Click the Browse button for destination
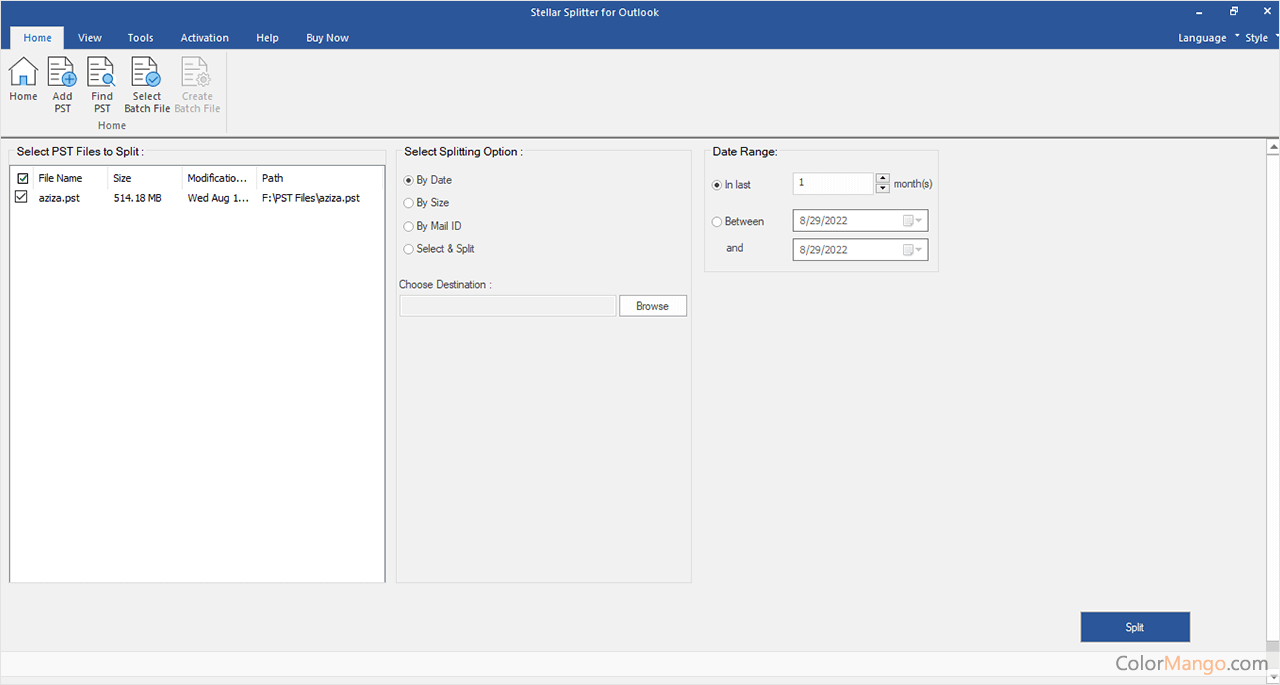 pyautogui.click(x=653, y=306)
